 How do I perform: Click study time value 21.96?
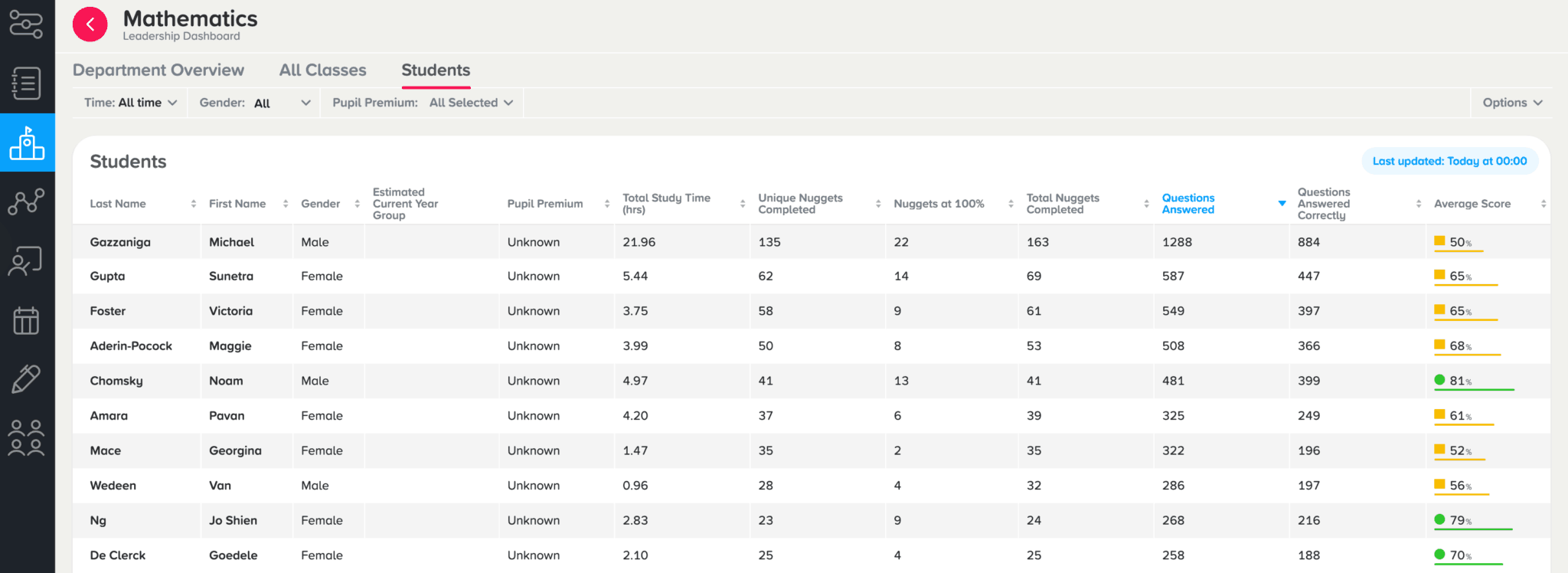[x=639, y=242]
